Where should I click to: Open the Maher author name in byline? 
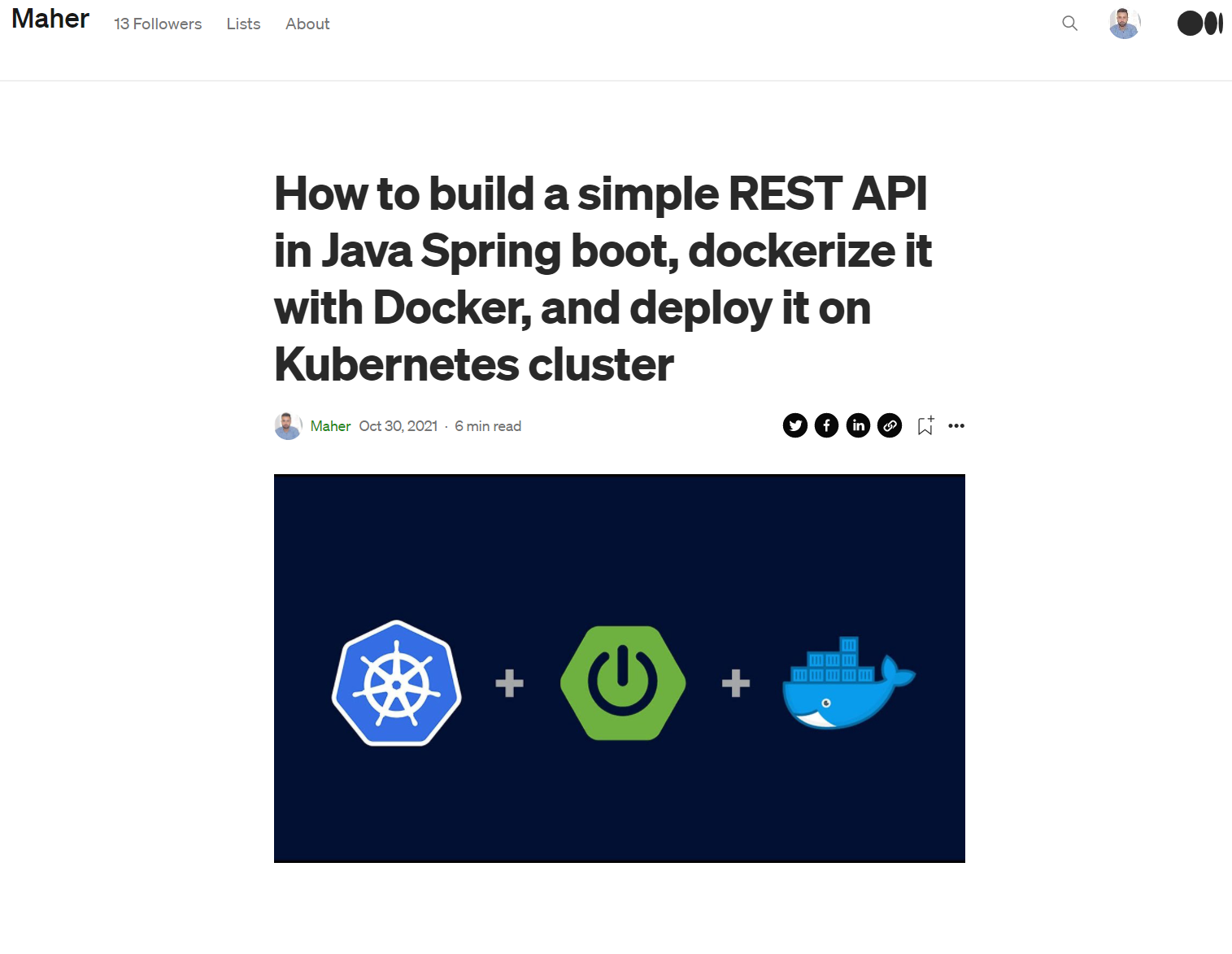coord(330,426)
